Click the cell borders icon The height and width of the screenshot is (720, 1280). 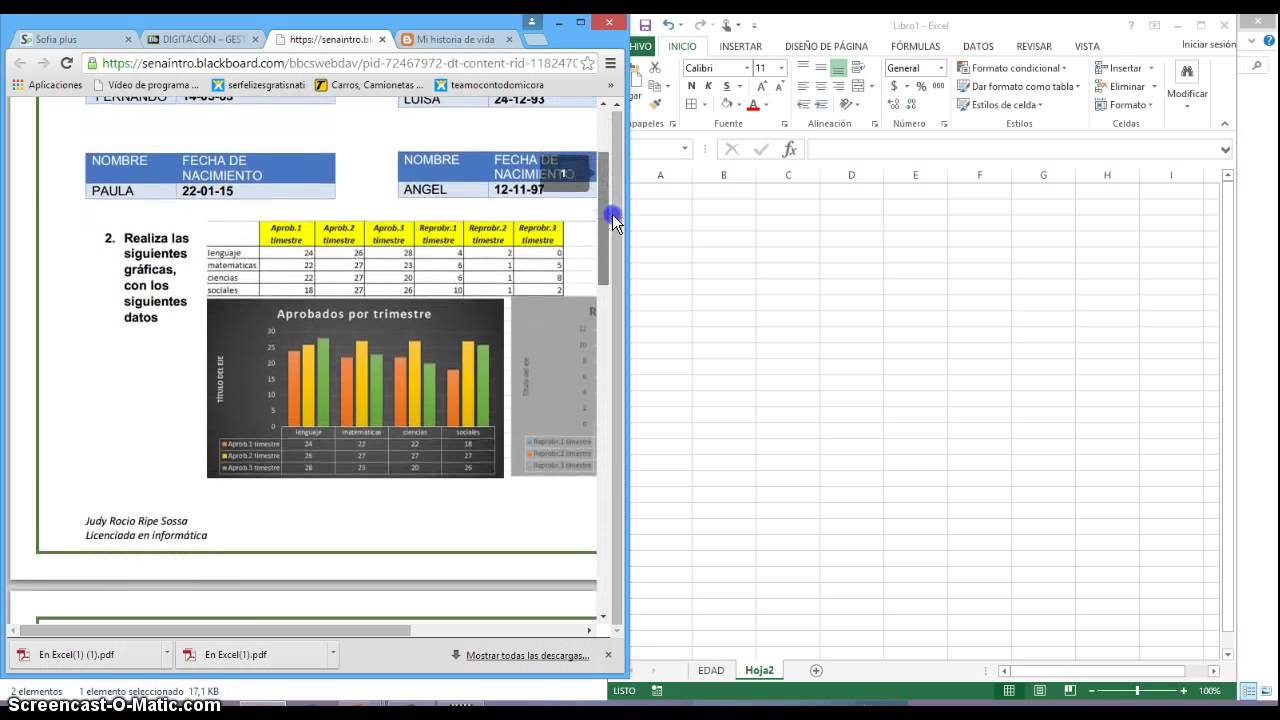pyautogui.click(x=691, y=104)
